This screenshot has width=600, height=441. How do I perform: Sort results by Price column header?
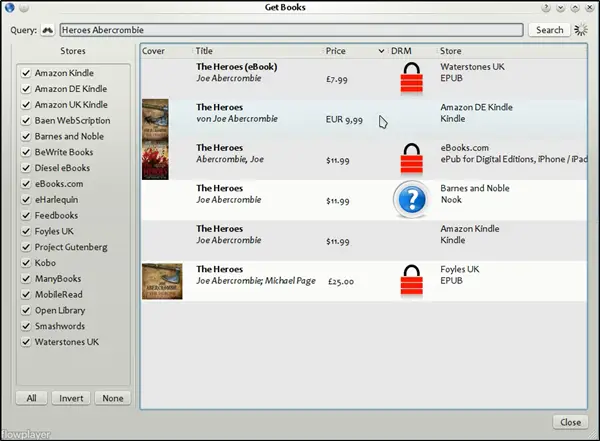click(x=336, y=51)
